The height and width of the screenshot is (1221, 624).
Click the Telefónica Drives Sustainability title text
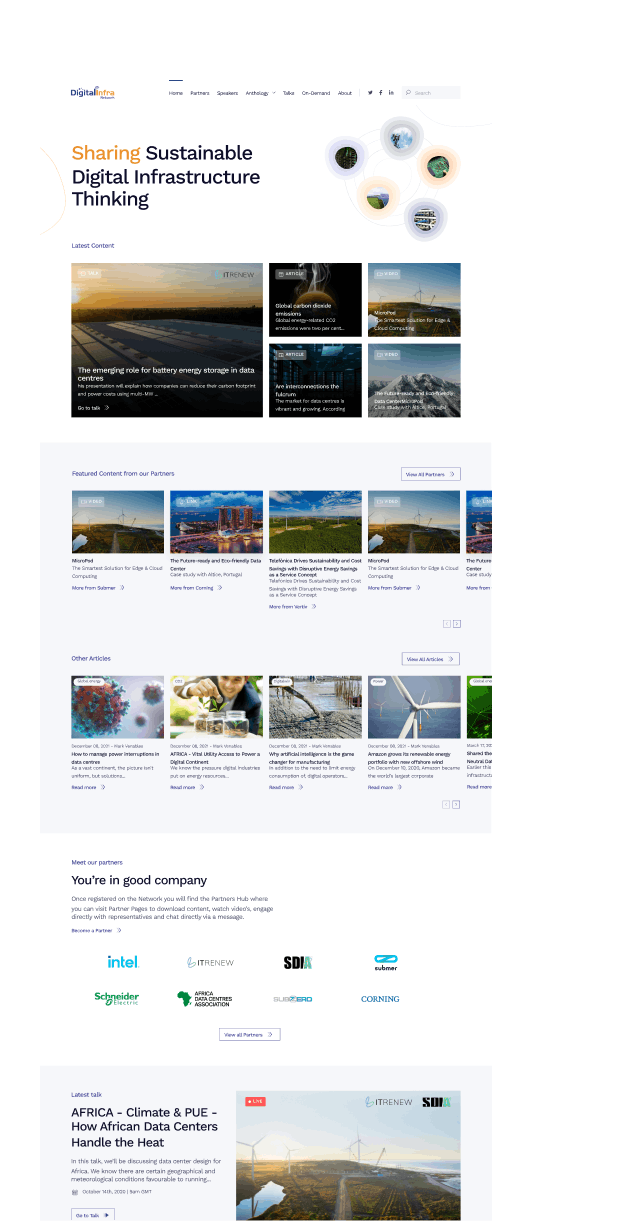click(315, 568)
